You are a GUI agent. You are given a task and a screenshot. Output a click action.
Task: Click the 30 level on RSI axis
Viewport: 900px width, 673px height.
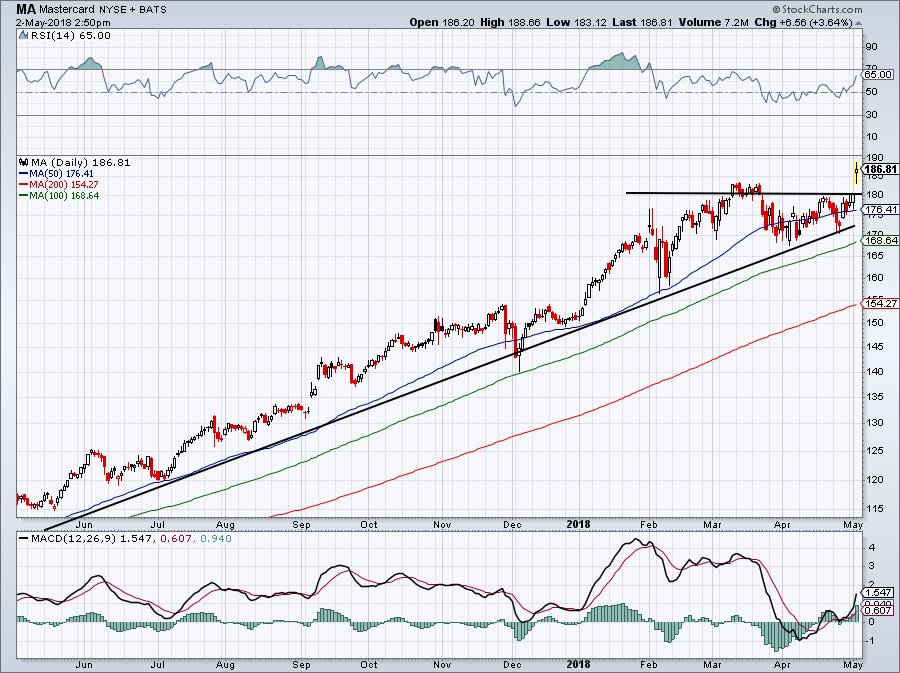(871, 115)
